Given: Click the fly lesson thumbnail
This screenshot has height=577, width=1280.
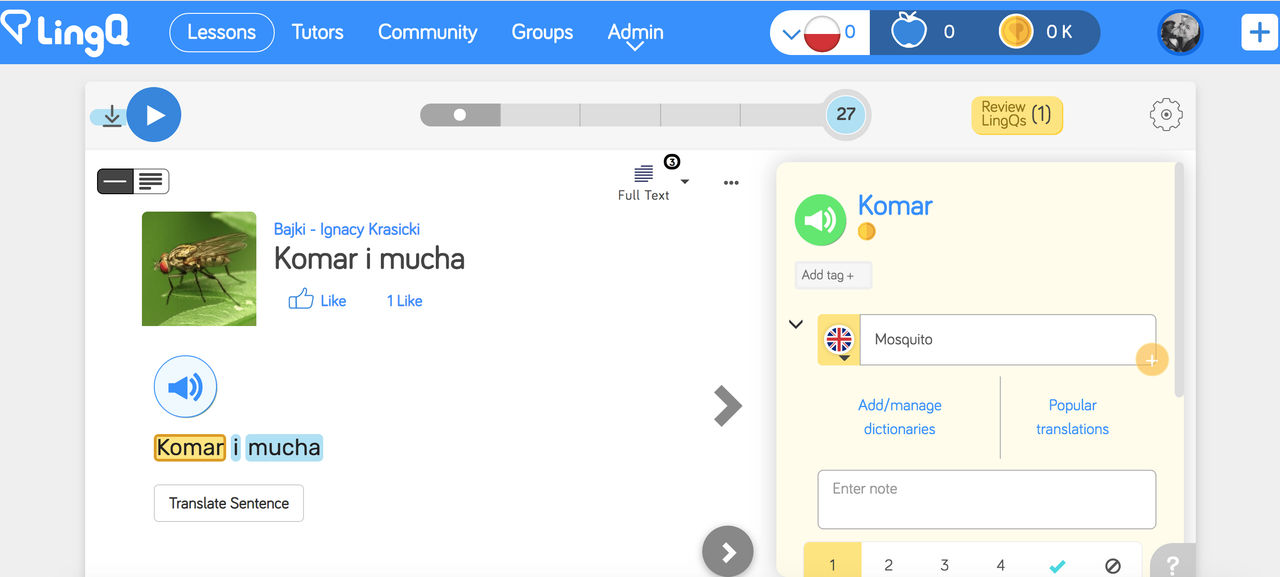Looking at the screenshot, I should [x=199, y=268].
